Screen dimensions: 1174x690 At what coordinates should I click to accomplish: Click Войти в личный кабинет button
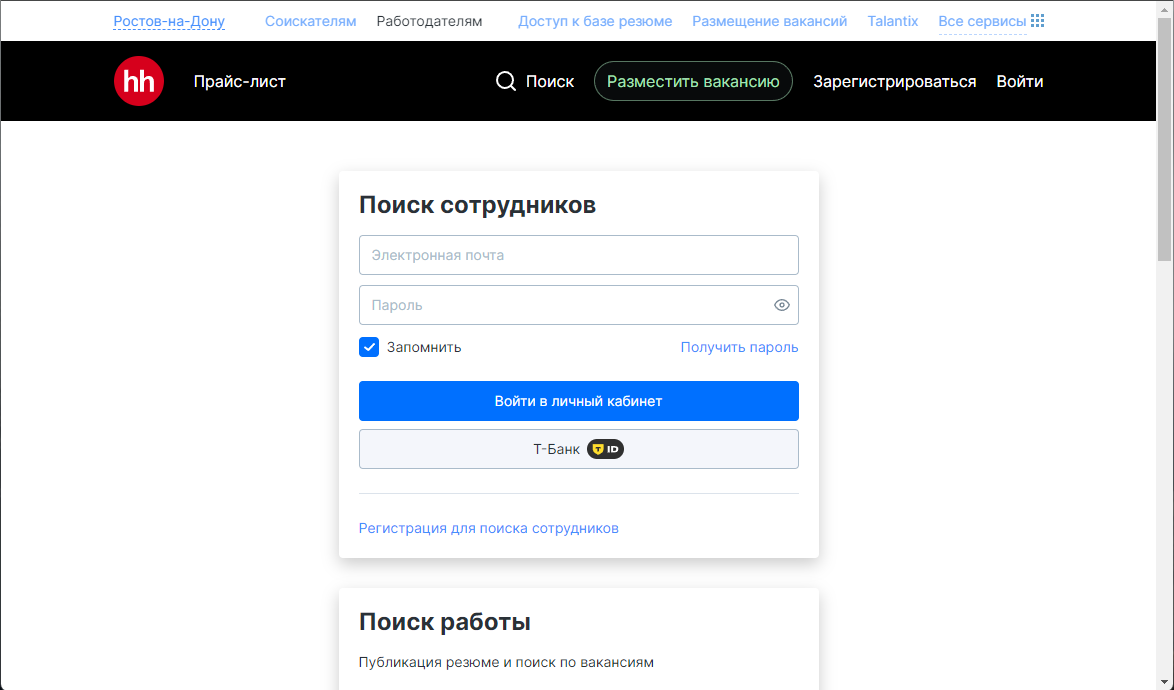click(x=579, y=401)
